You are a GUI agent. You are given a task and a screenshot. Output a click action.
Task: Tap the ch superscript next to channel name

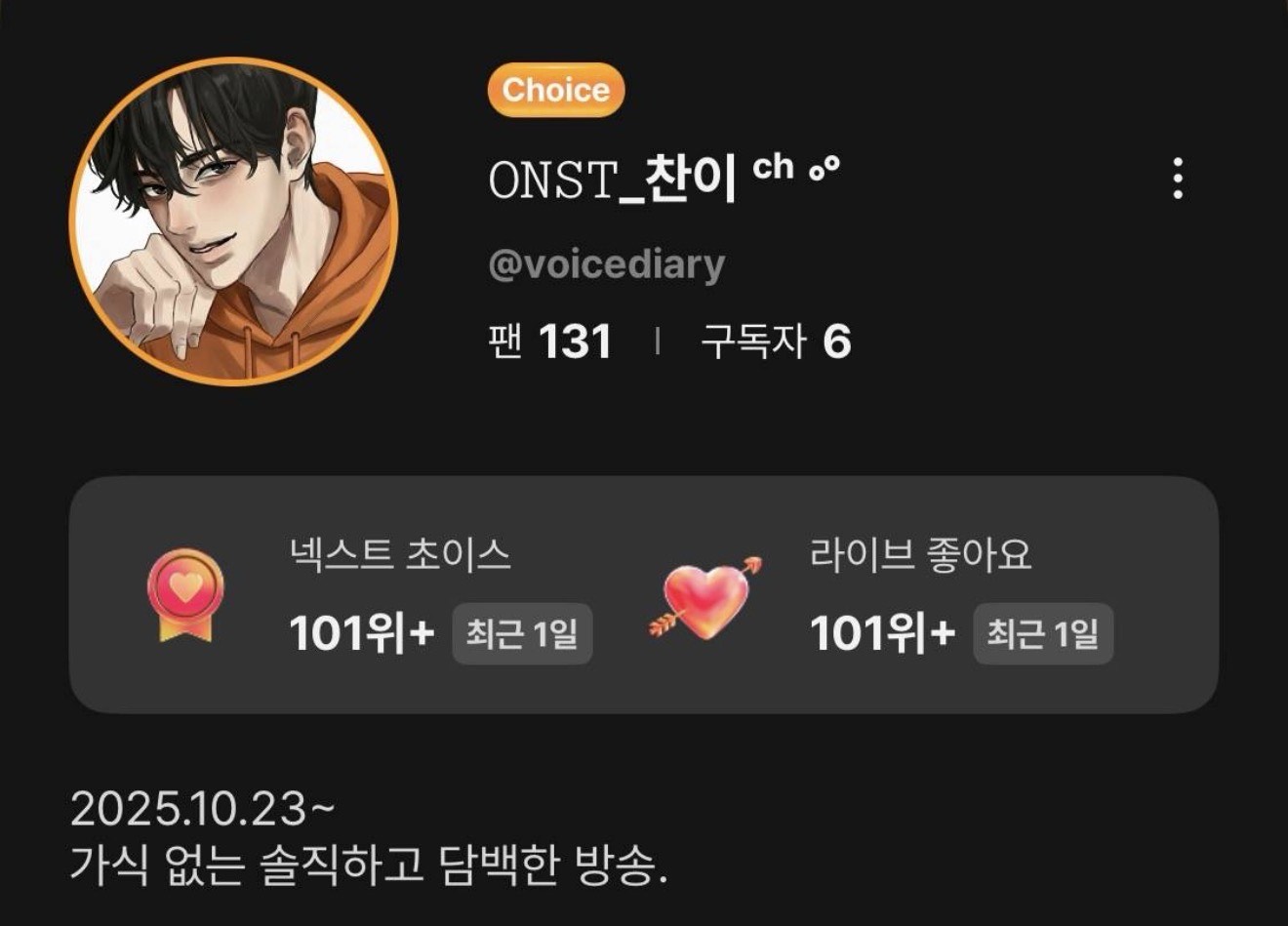pos(774,167)
